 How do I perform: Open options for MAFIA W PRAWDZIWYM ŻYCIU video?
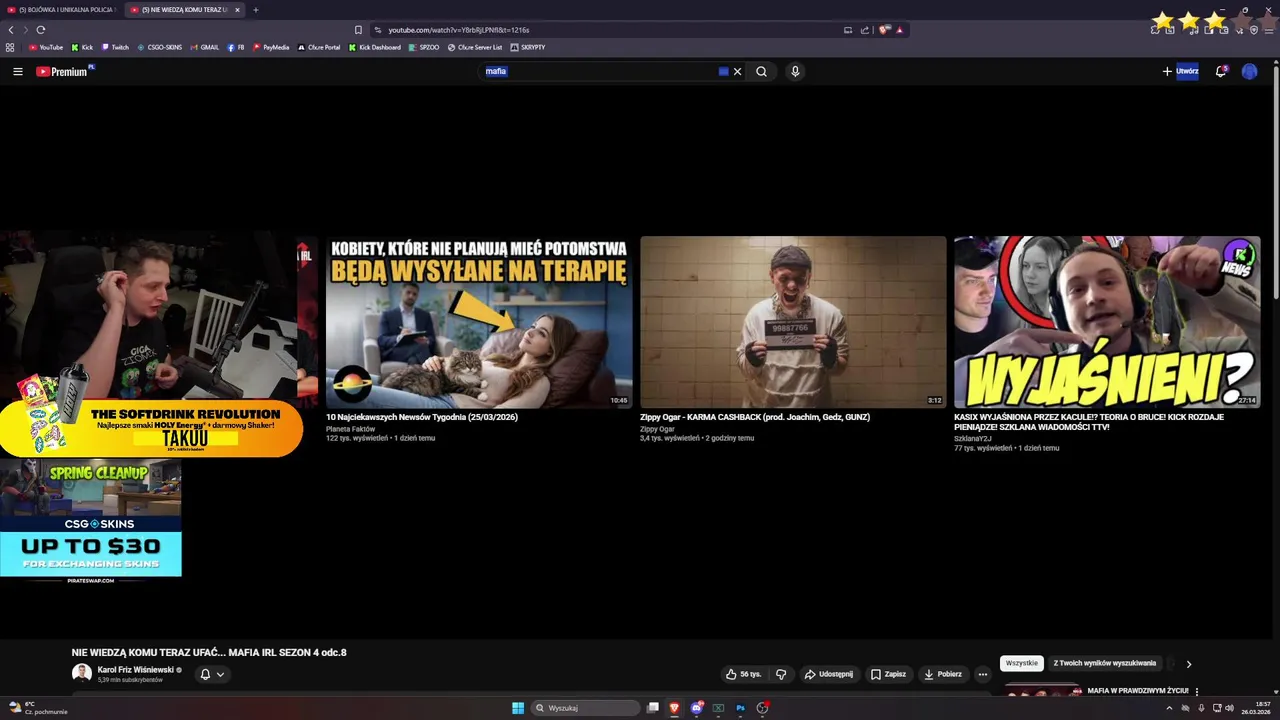point(1197,691)
